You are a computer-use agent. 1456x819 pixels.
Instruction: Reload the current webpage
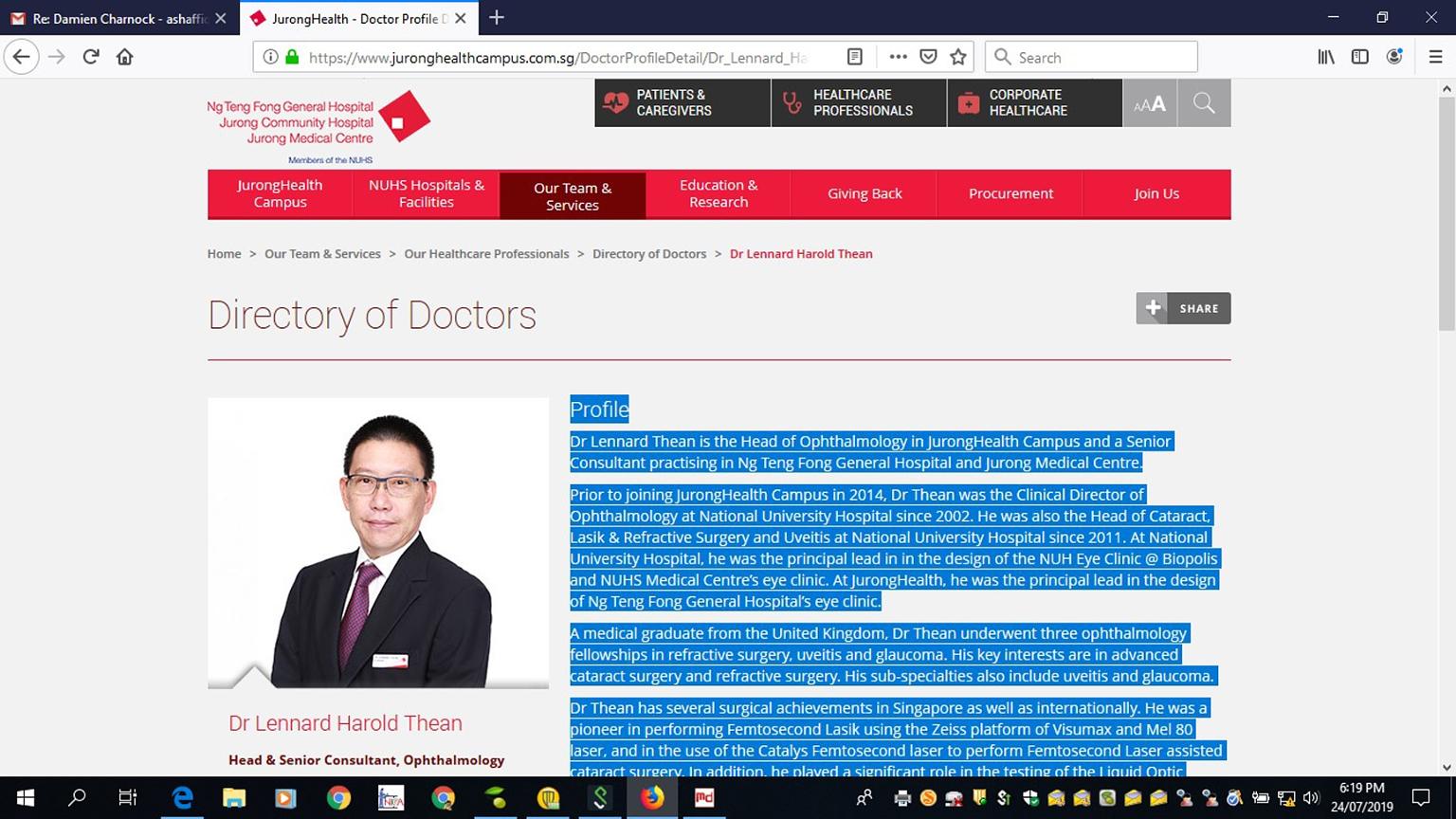click(90, 56)
